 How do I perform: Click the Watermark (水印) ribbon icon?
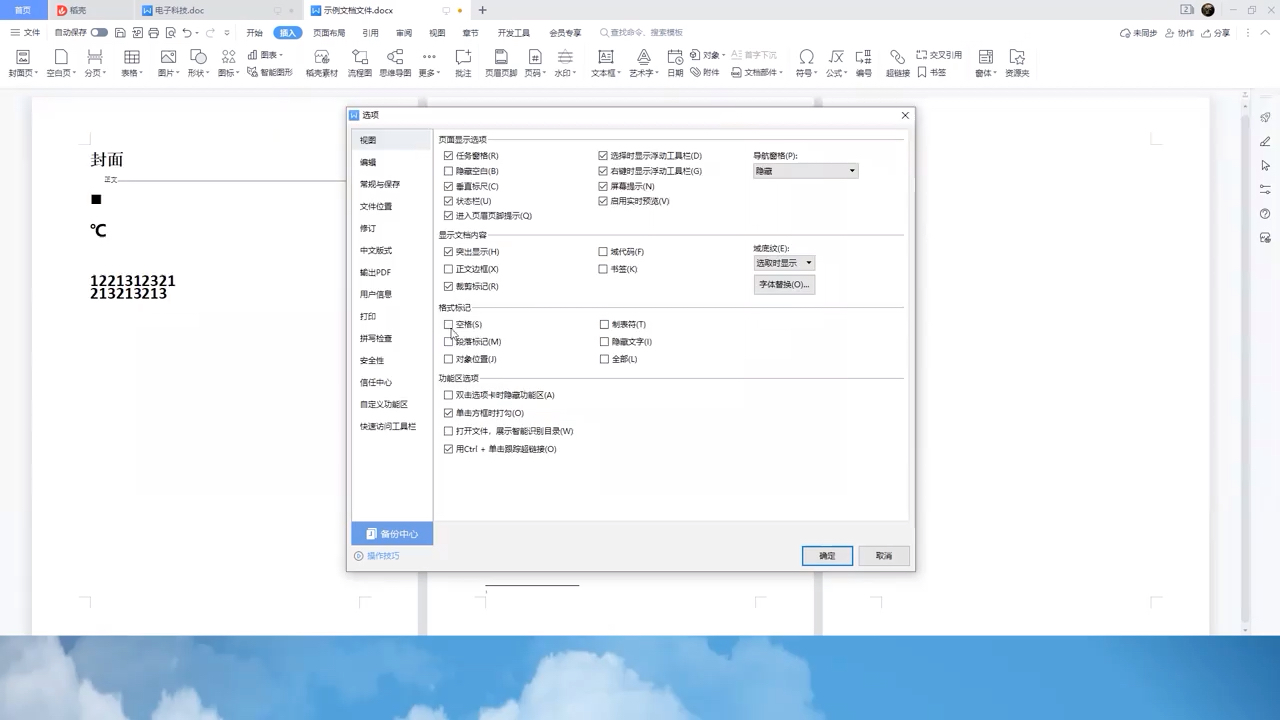565,63
